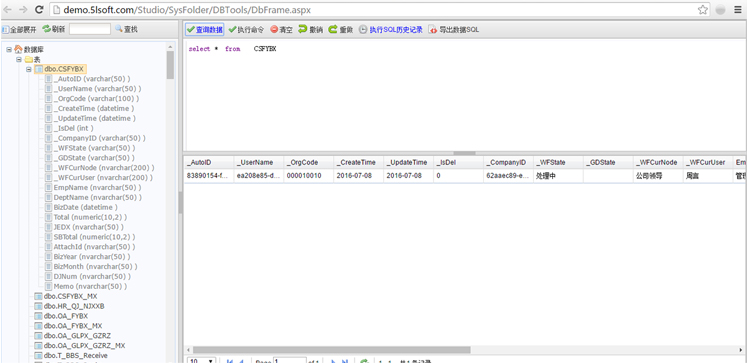Click inside the SQL query editor text
The image size is (747, 363).
point(232,49)
